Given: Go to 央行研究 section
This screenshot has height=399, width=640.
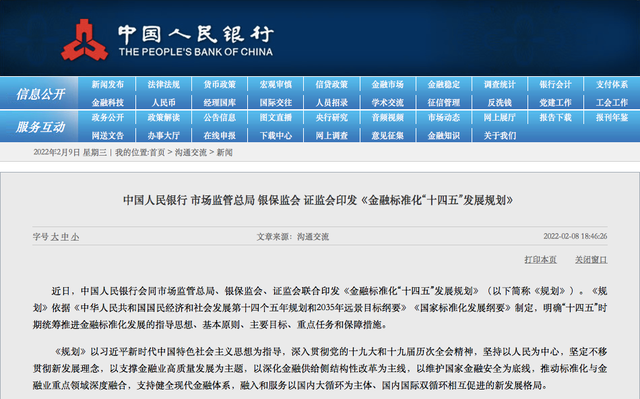Looking at the screenshot, I should [331, 117].
